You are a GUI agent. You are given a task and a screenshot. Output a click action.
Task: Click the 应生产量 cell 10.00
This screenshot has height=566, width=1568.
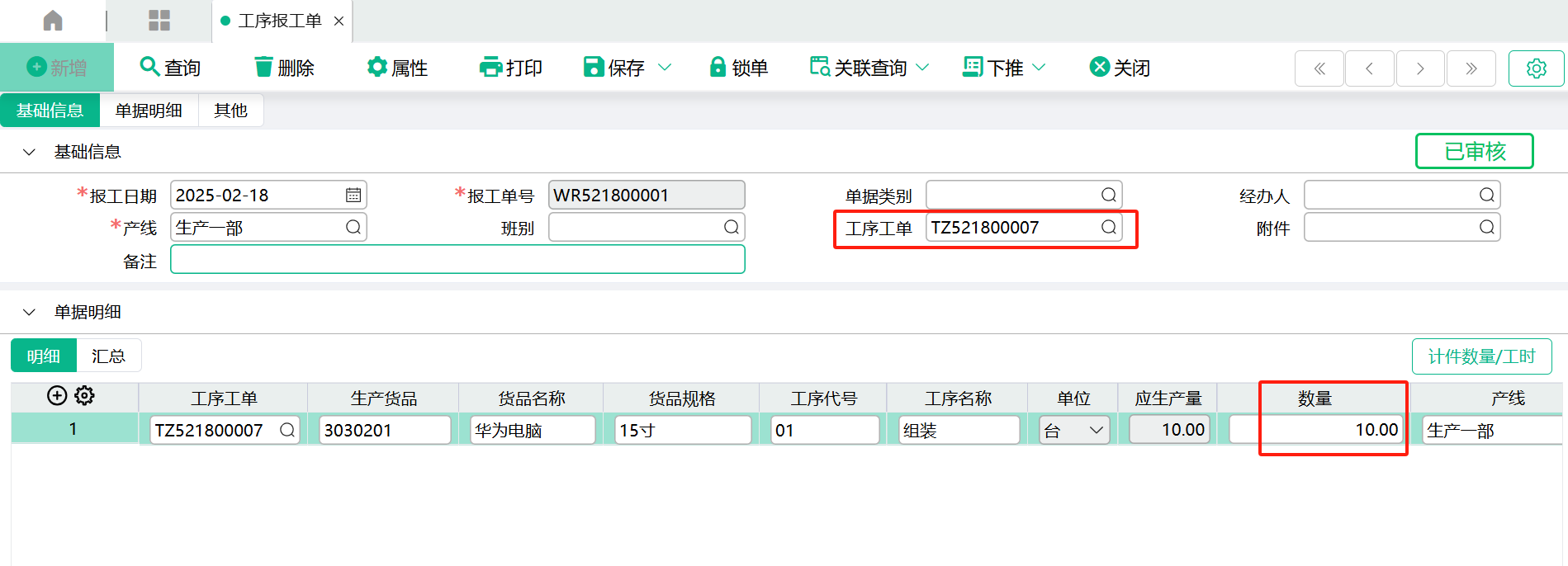tap(1169, 430)
